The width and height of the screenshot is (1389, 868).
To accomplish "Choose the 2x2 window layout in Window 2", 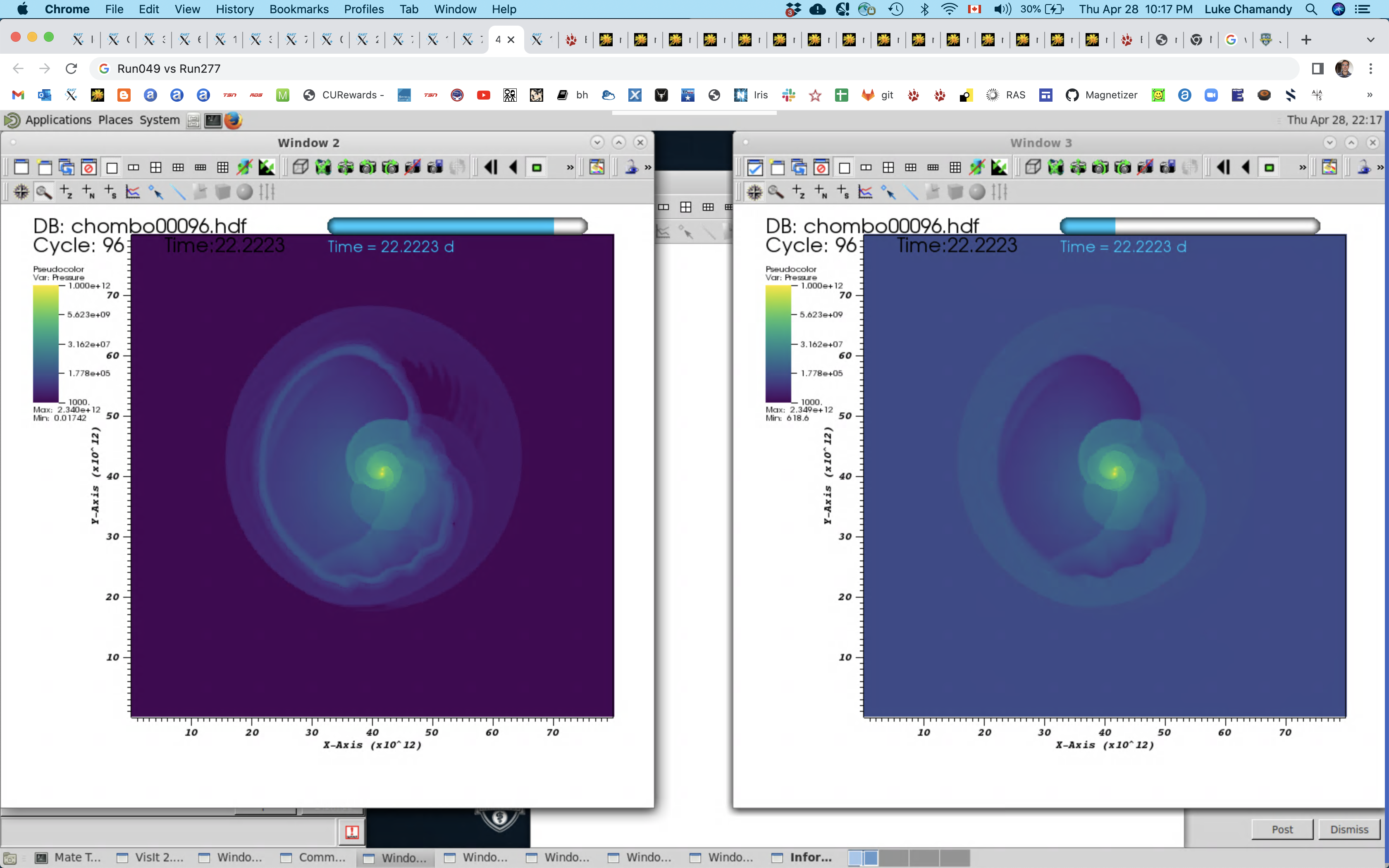I will point(155,168).
